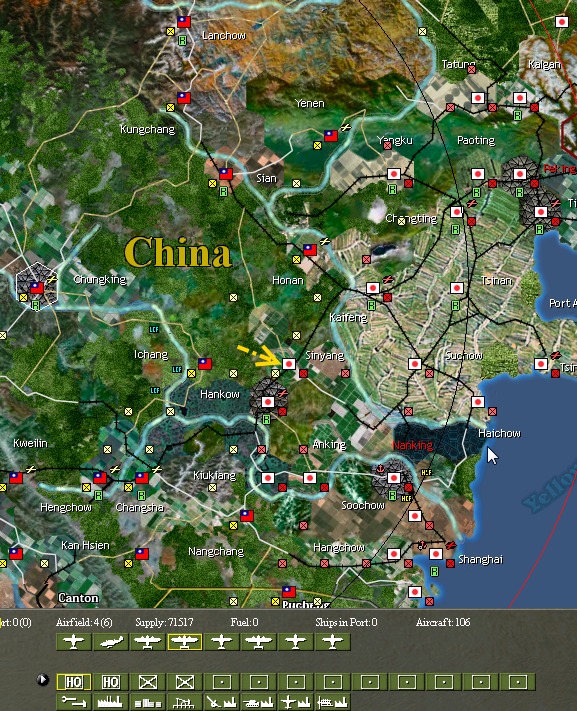Click the airfield icon at Shanghai
The width and height of the screenshot is (577, 711).
coord(450,545)
